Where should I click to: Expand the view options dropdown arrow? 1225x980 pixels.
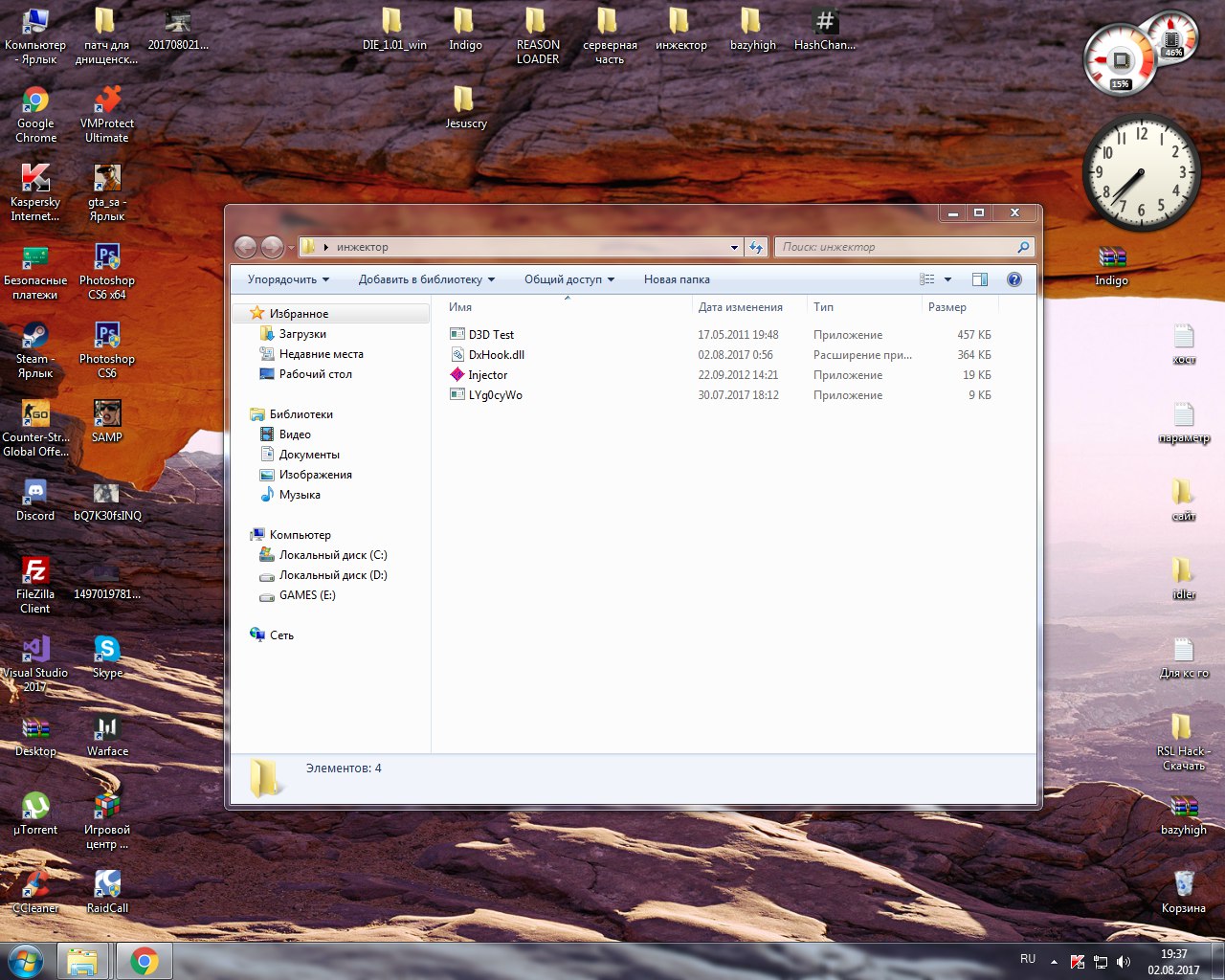click(x=947, y=279)
